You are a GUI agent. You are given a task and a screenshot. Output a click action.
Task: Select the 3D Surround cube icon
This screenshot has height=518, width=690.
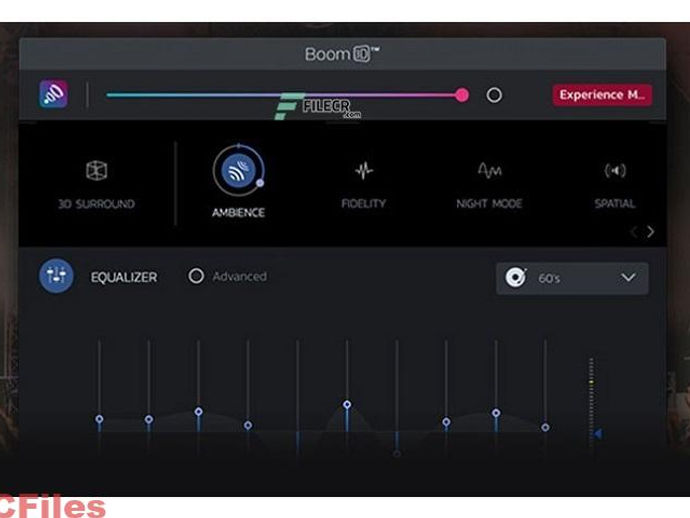(x=96, y=170)
